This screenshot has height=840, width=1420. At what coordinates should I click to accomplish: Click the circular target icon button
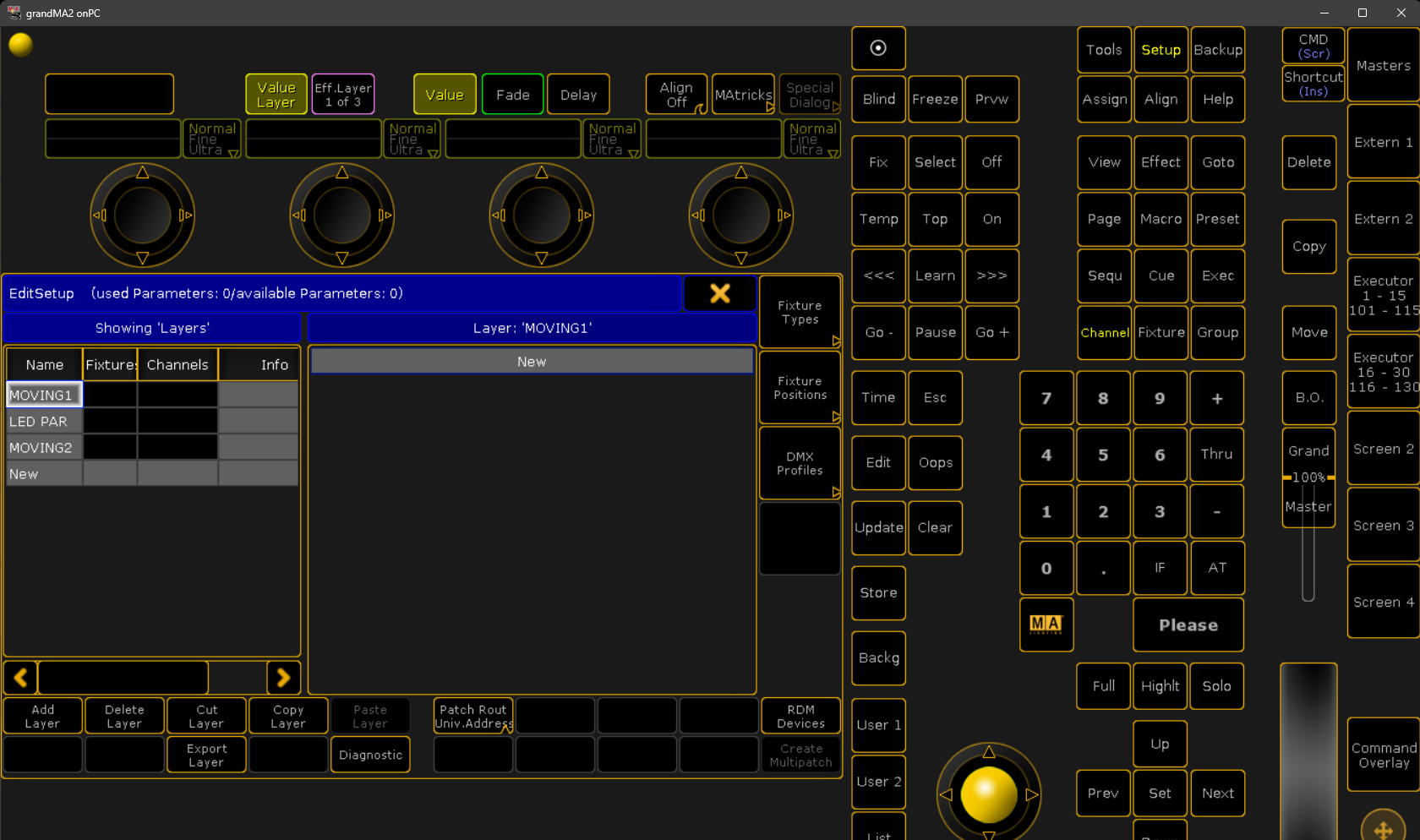click(878, 48)
